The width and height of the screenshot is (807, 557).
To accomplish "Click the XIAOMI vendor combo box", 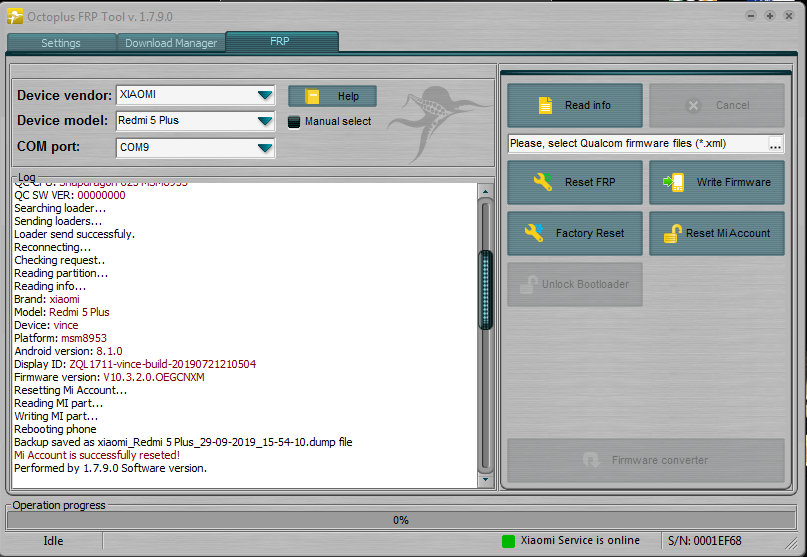I will 195,95.
